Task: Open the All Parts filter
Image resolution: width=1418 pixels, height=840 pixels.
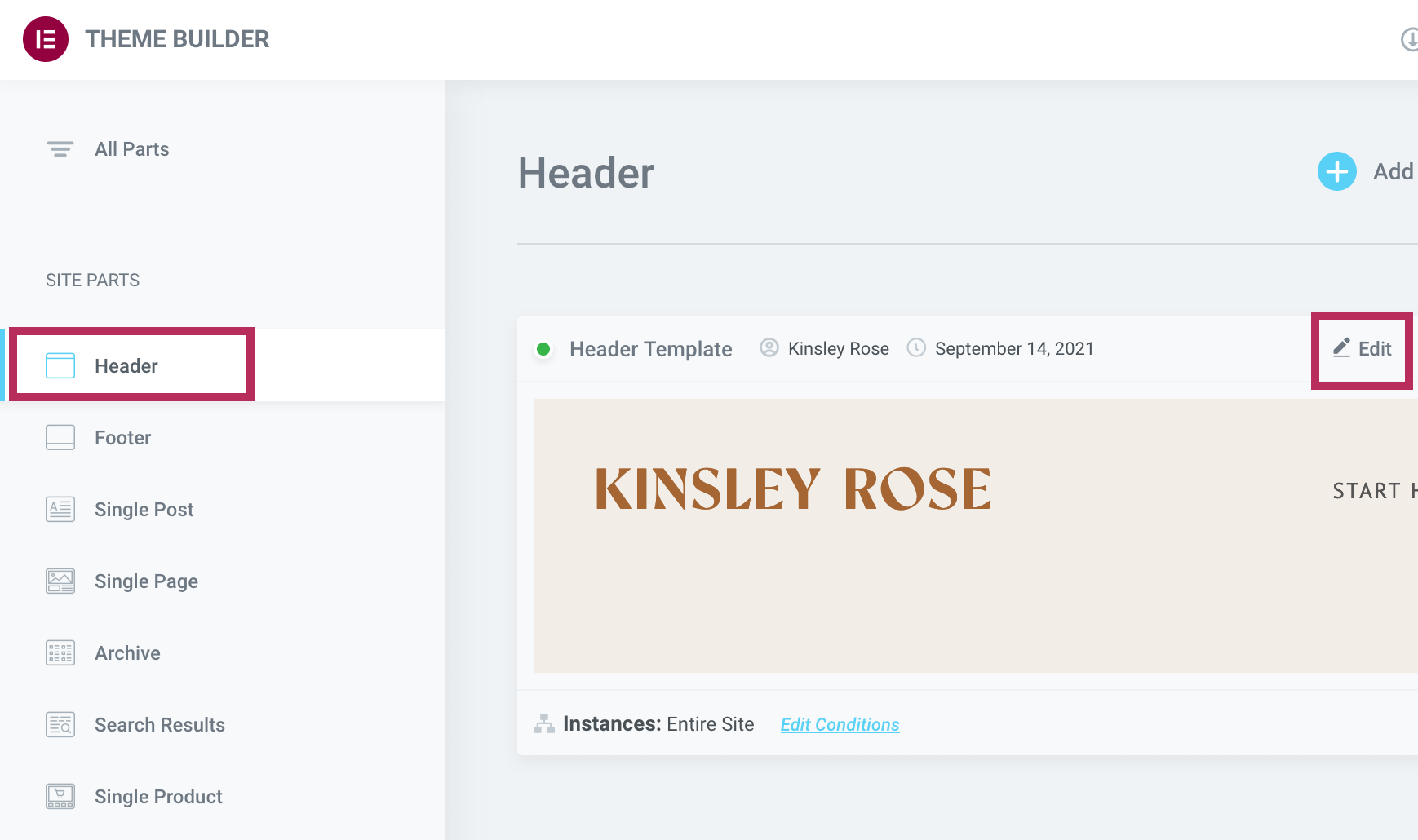Action: click(59, 148)
